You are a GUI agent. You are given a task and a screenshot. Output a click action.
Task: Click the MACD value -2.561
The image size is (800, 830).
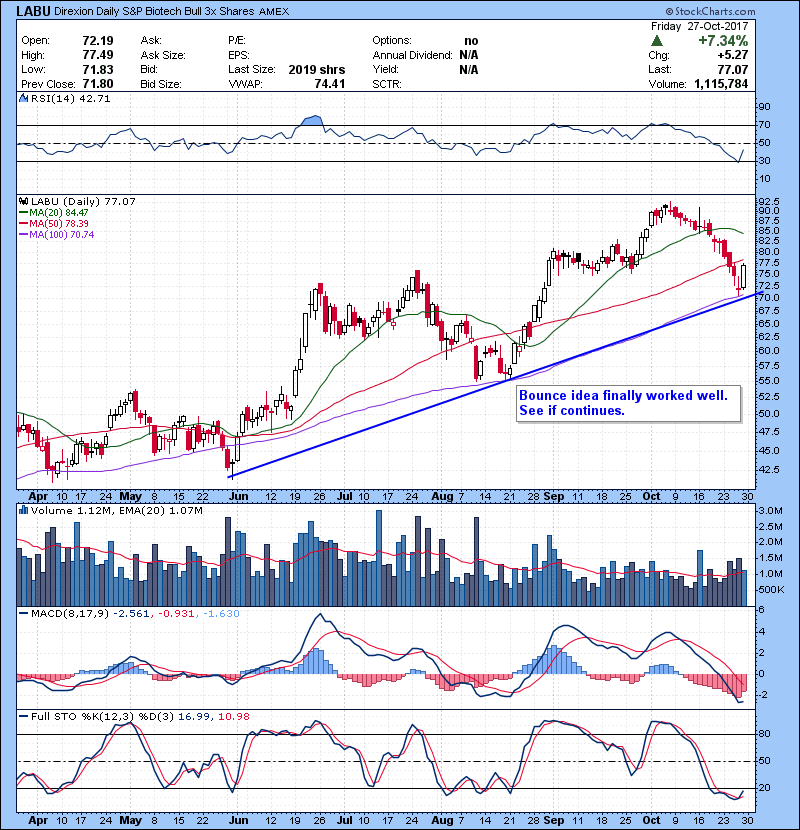click(131, 614)
